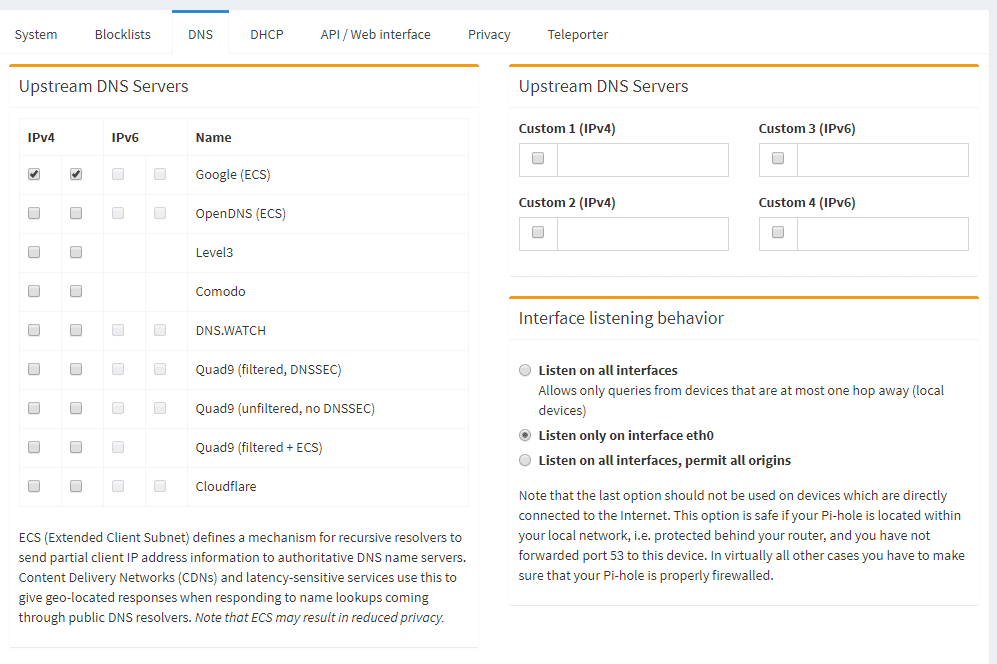The height and width of the screenshot is (664, 997).
Task: Go to API / Web interface tab
Action: click(375, 34)
